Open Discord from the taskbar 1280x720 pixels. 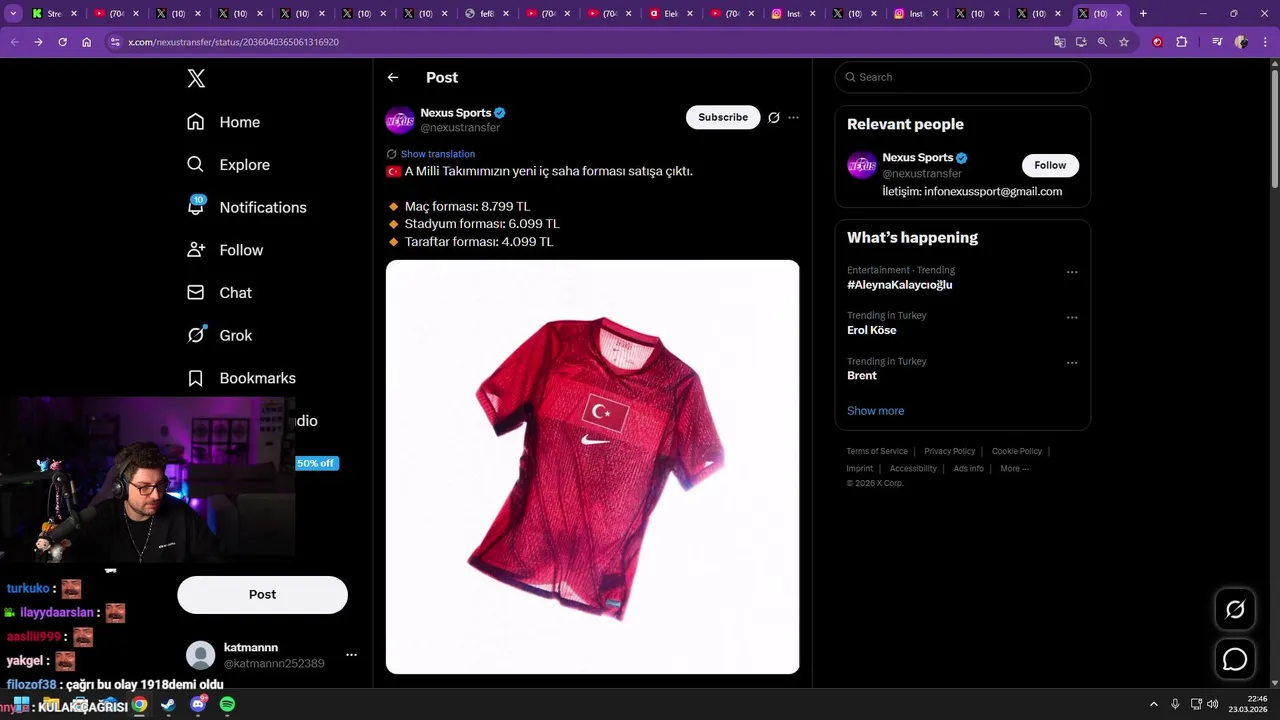[x=198, y=705]
